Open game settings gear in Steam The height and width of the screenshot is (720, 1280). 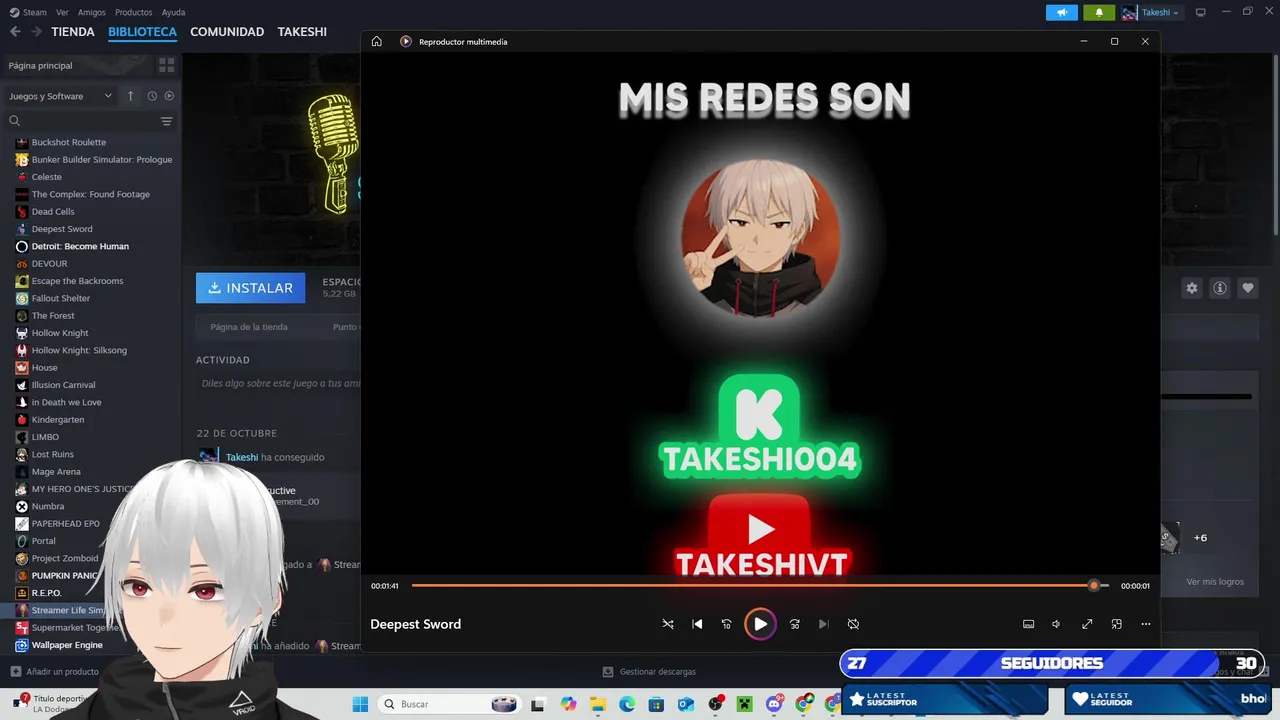click(x=1192, y=288)
